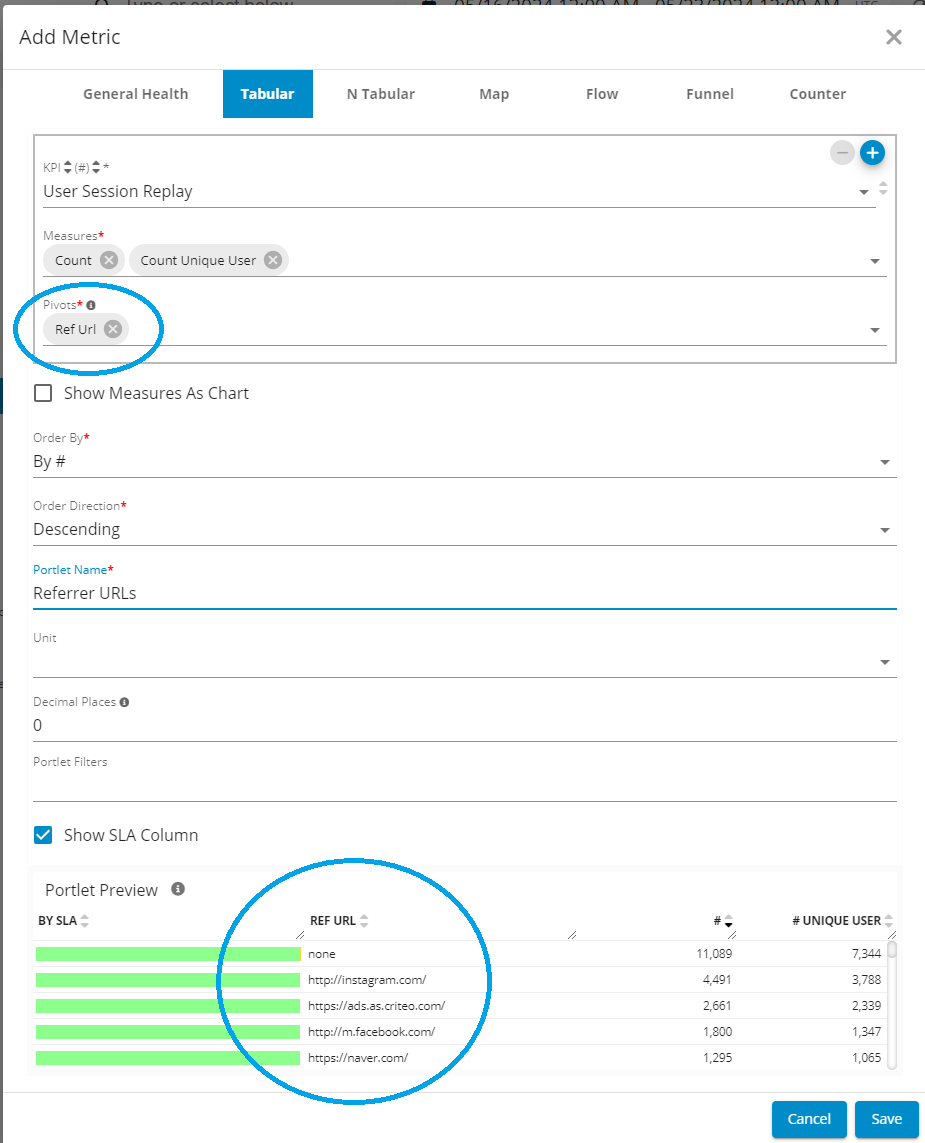Remove the Count Unique User chip
This screenshot has height=1143, width=925.
click(x=272, y=260)
